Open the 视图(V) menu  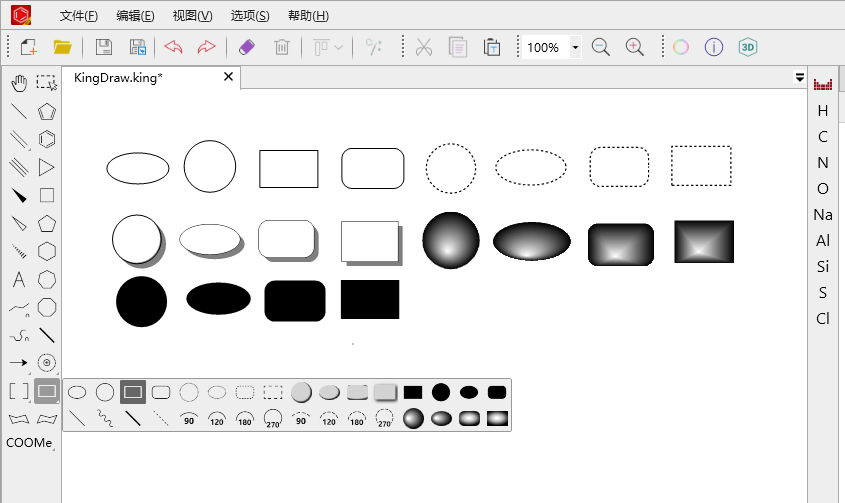(x=192, y=16)
